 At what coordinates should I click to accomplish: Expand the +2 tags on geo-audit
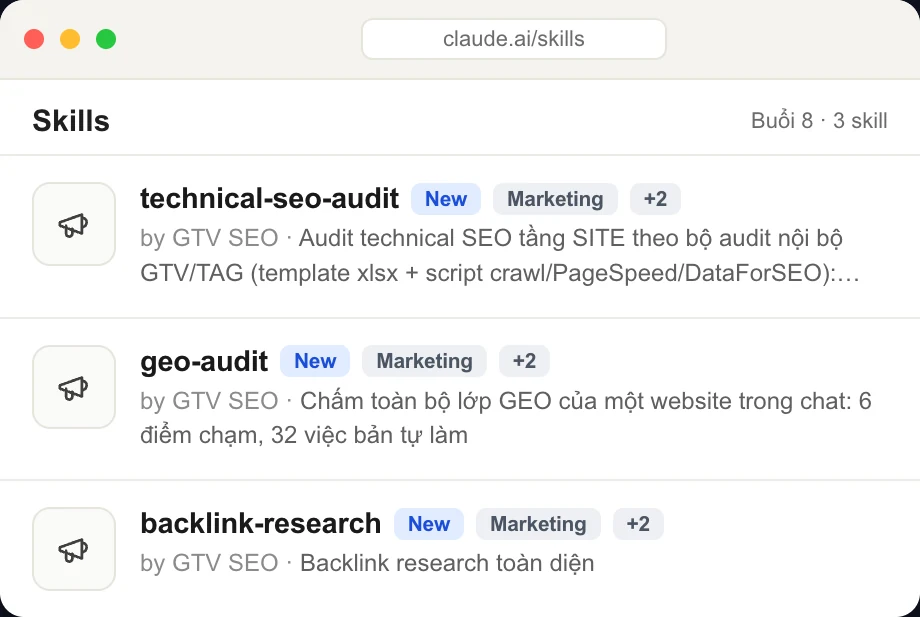click(525, 361)
